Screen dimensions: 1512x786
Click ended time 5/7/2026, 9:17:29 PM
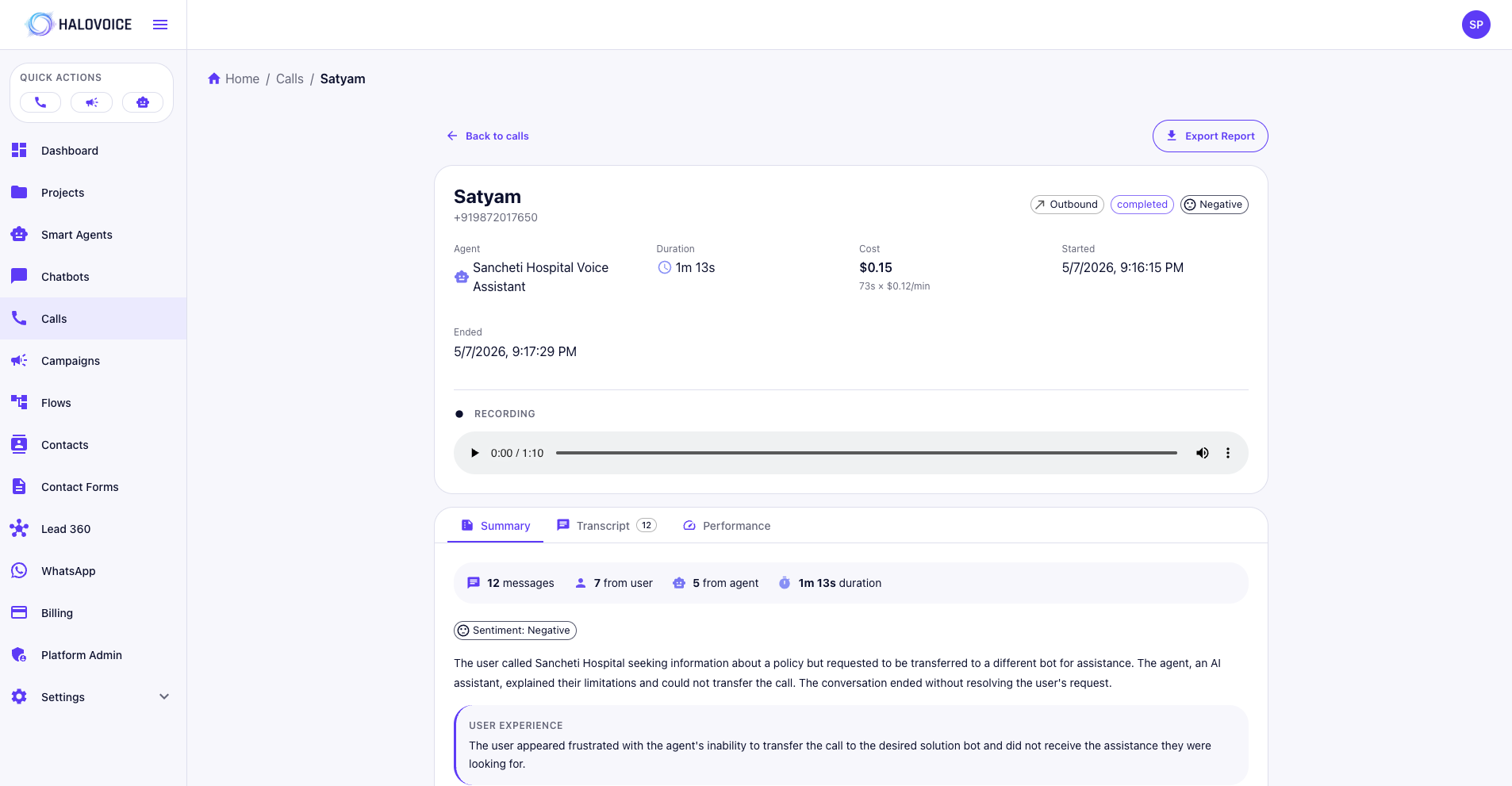515,351
